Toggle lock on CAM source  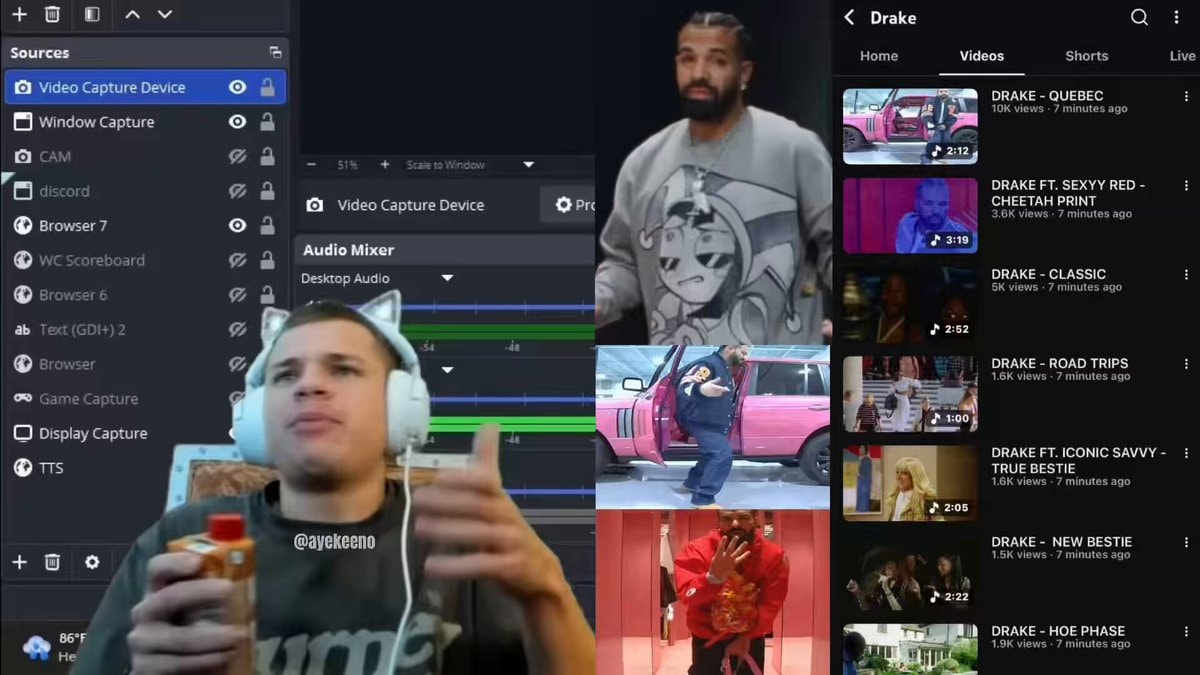[x=267, y=156]
